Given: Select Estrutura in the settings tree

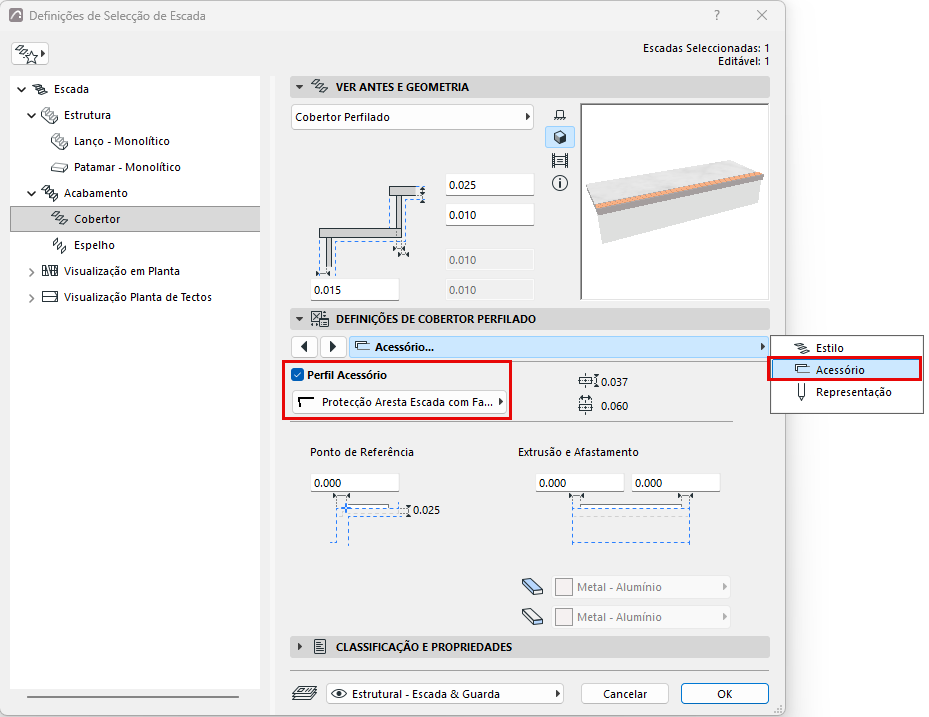Looking at the screenshot, I should [x=87, y=115].
